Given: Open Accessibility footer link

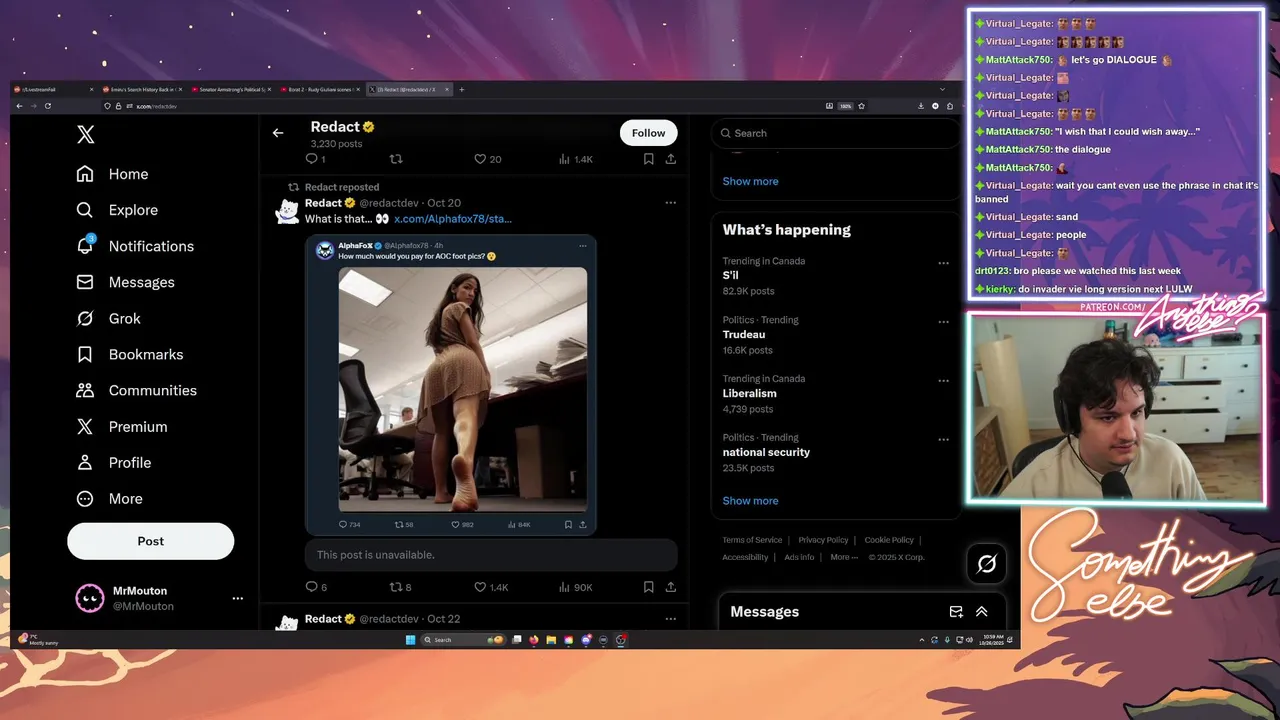Looking at the screenshot, I should tap(745, 557).
